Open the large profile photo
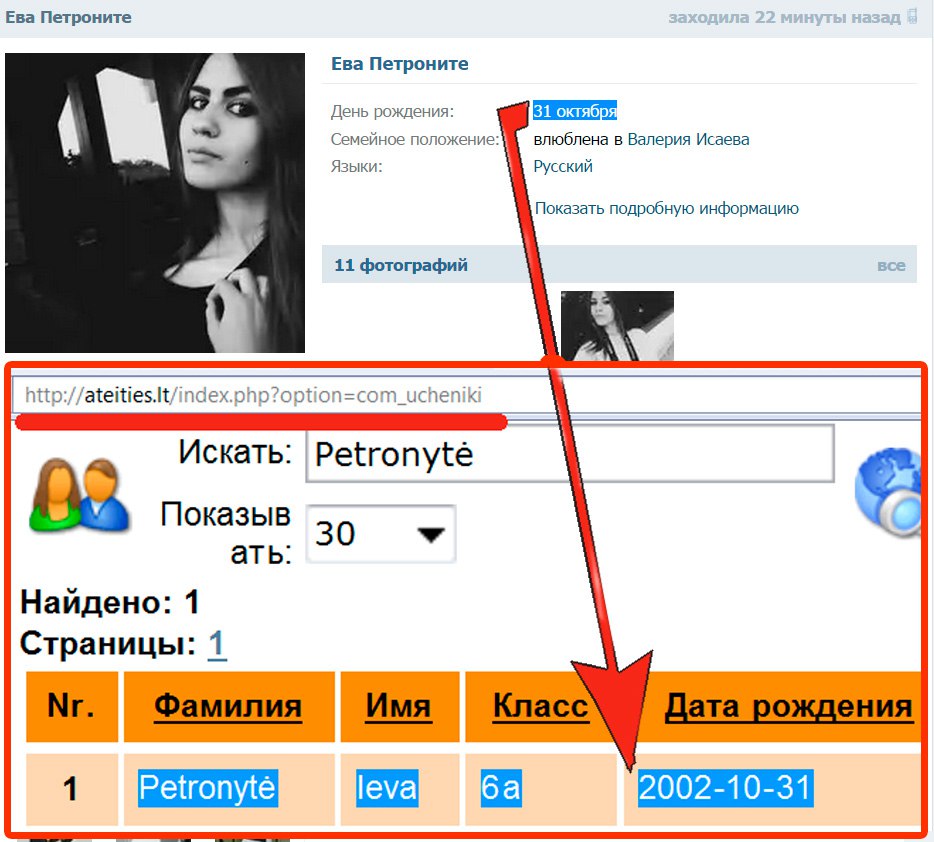The image size is (934, 842). tap(155, 203)
